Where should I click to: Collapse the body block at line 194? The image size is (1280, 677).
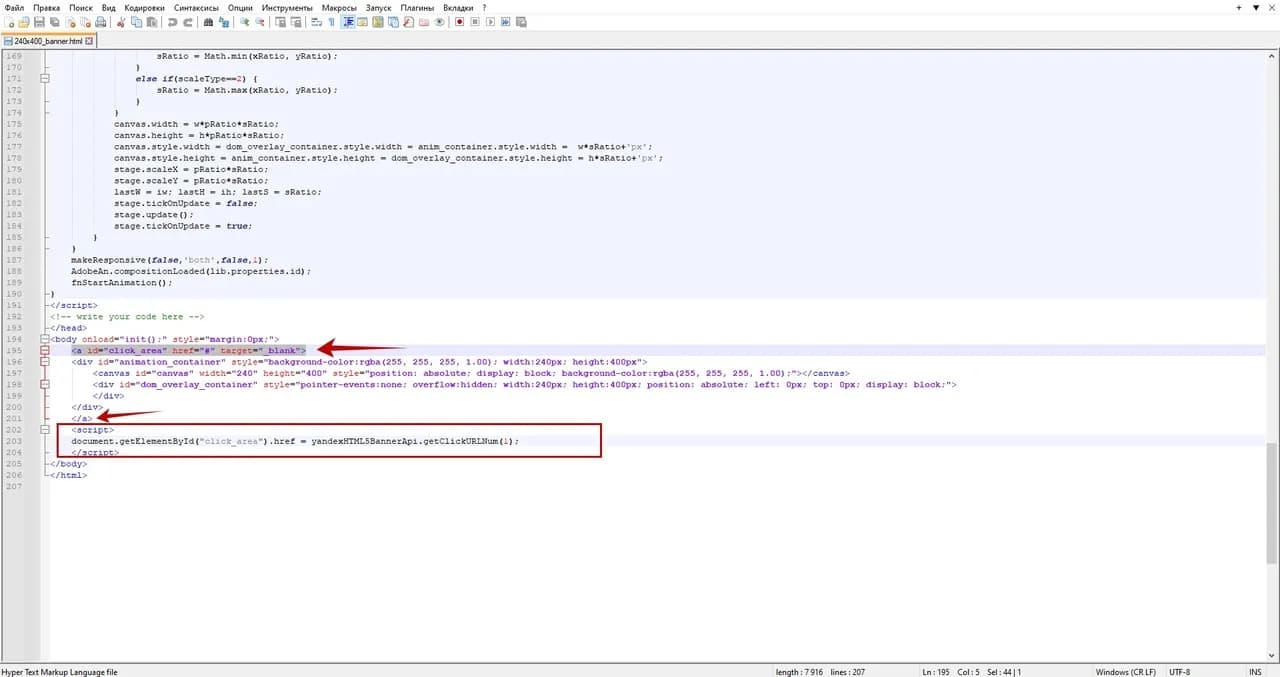coord(45,339)
